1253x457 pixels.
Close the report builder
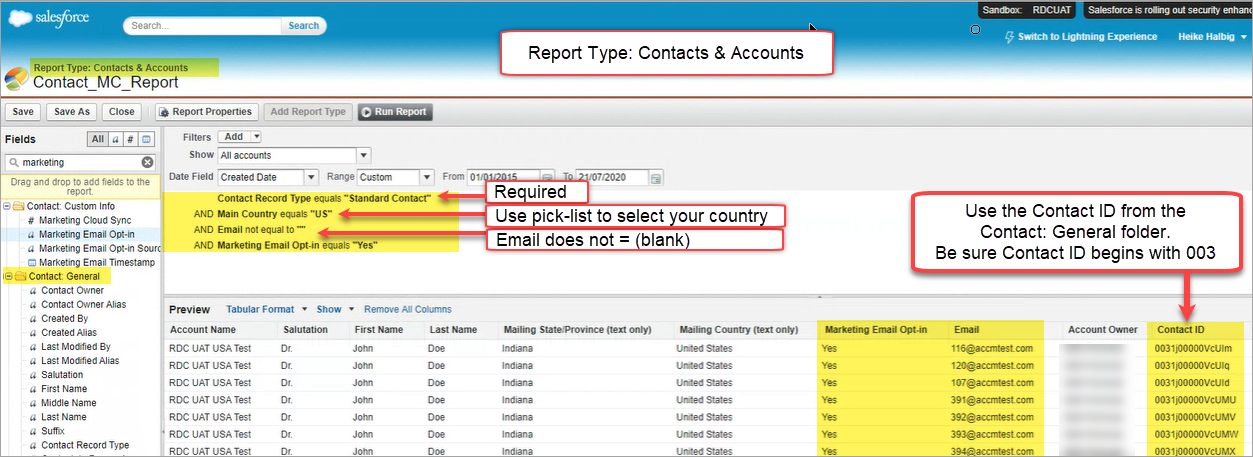(122, 112)
